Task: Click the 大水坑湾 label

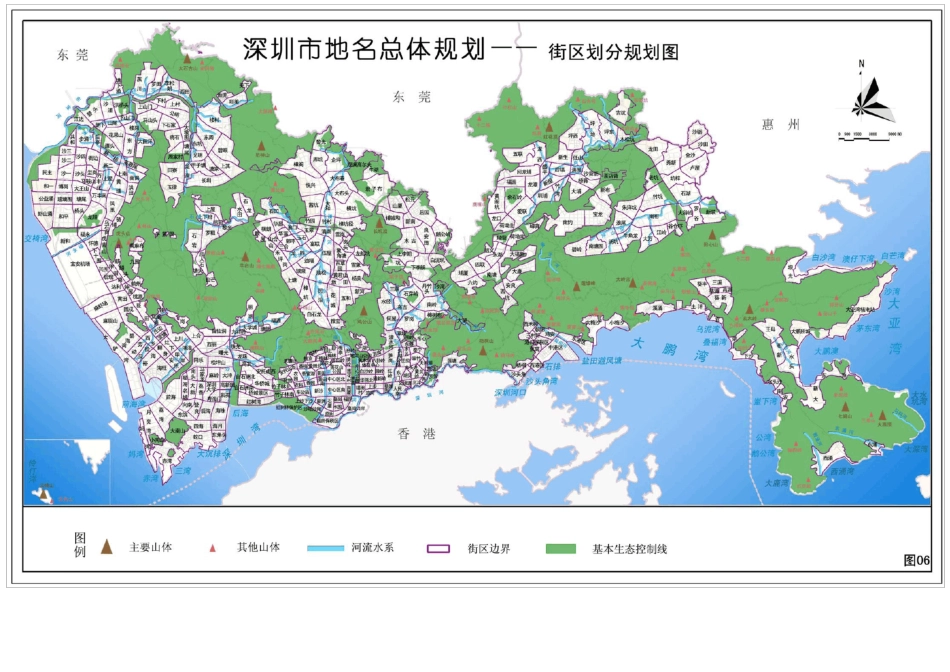Action: coord(919,398)
